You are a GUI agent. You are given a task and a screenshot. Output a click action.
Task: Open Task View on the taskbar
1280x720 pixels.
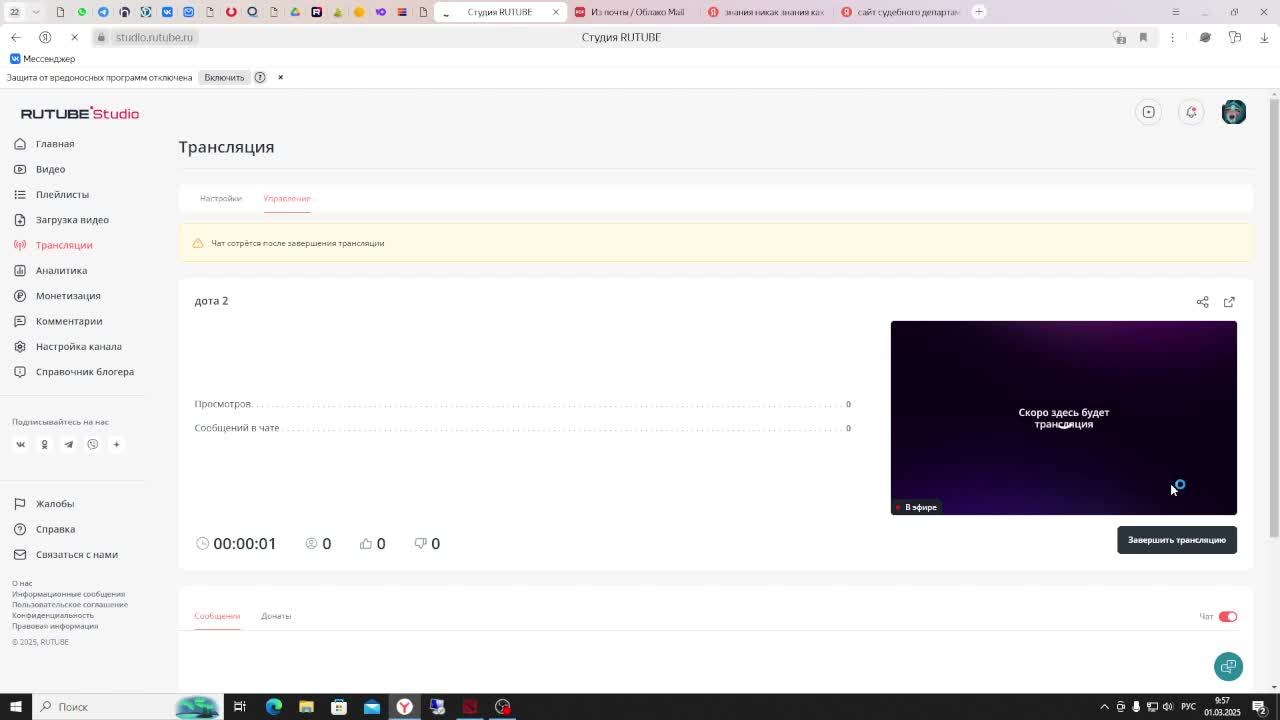click(240, 707)
